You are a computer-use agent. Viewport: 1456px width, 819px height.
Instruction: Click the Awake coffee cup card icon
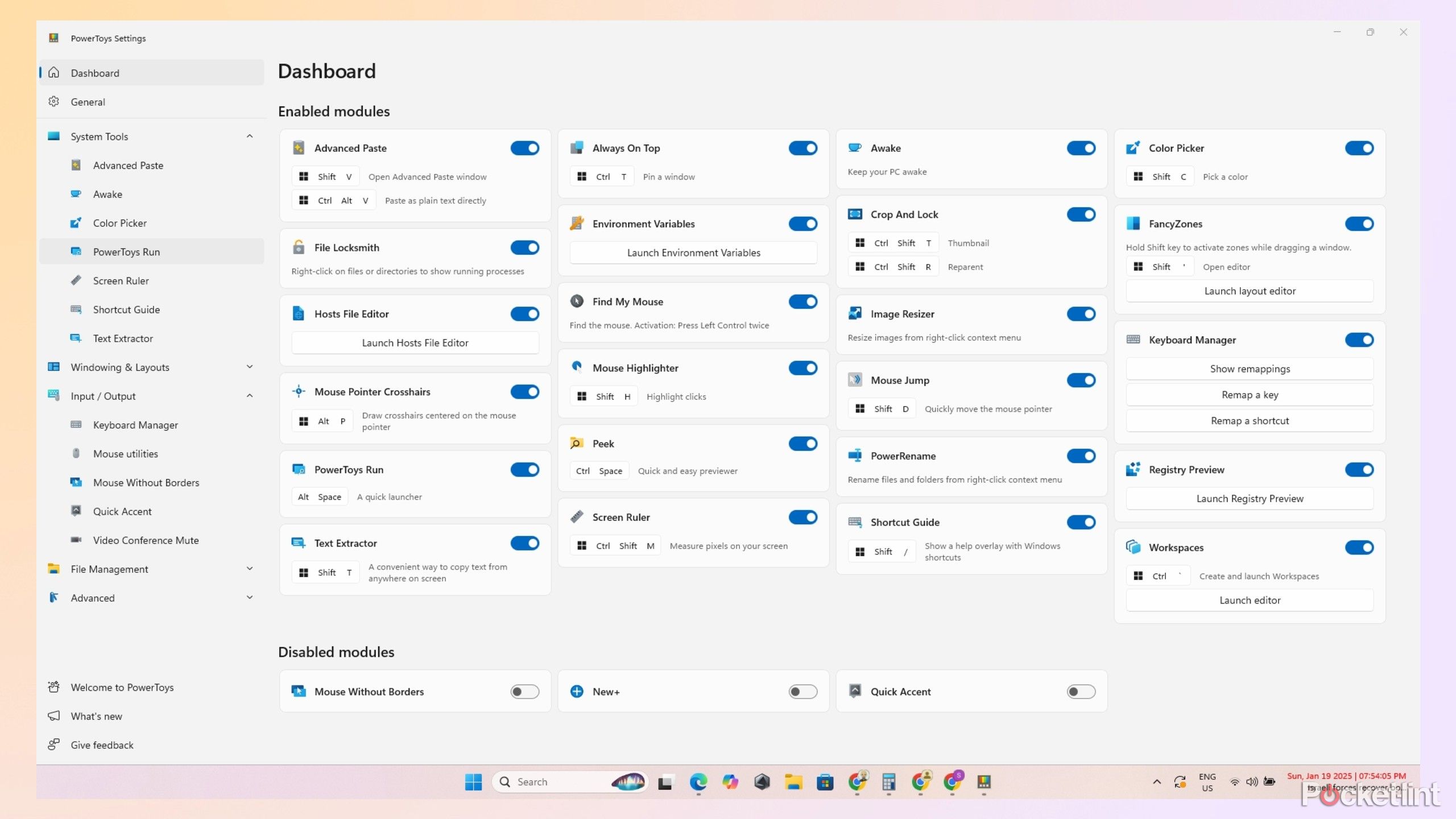click(855, 148)
